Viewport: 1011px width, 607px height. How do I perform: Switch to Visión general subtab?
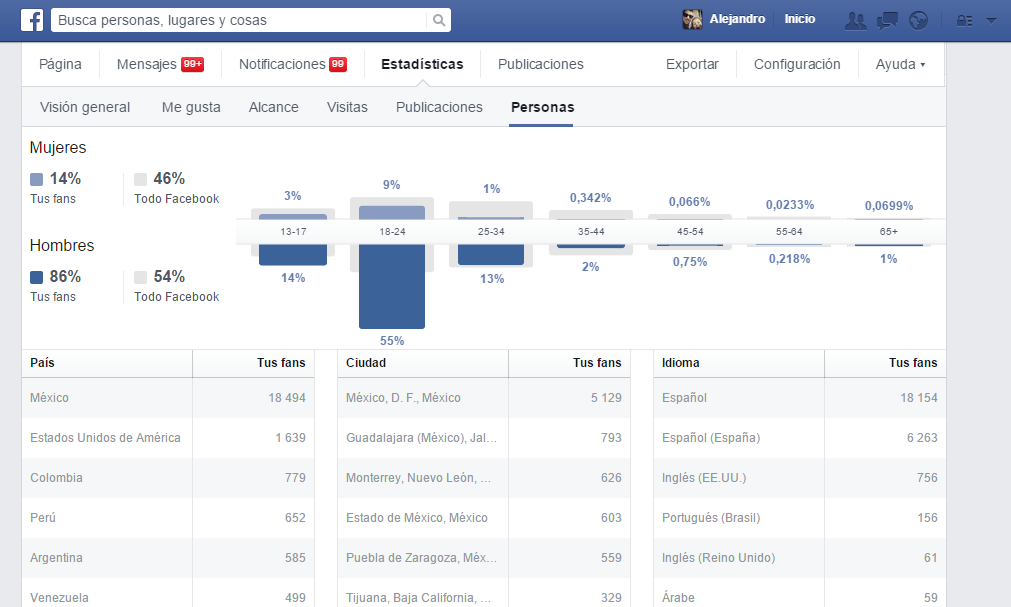[x=85, y=107]
